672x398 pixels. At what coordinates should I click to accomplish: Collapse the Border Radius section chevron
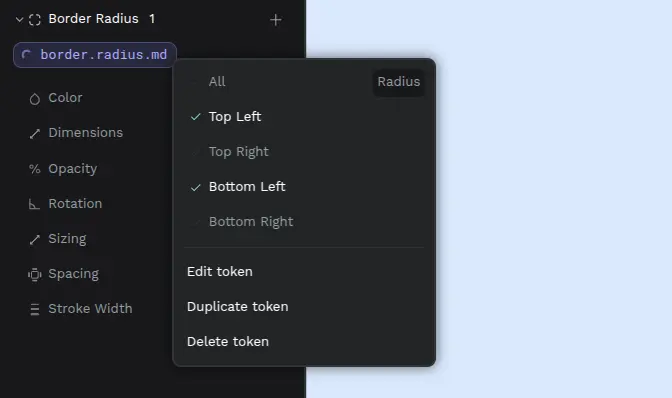point(19,19)
